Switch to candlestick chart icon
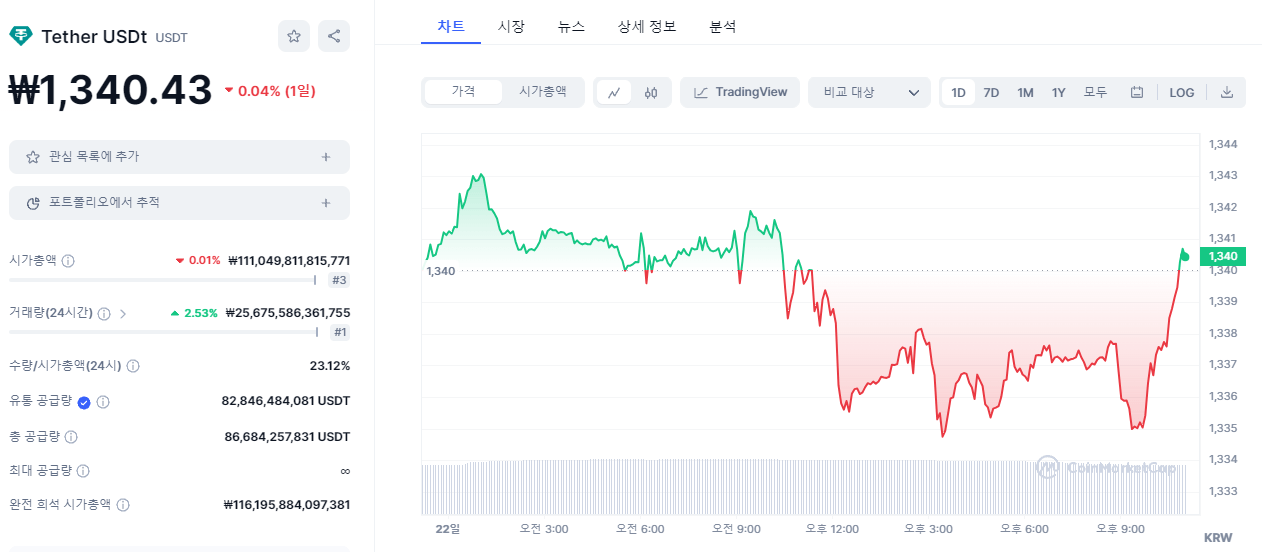Viewport: 1262px width, 552px height. pos(652,93)
